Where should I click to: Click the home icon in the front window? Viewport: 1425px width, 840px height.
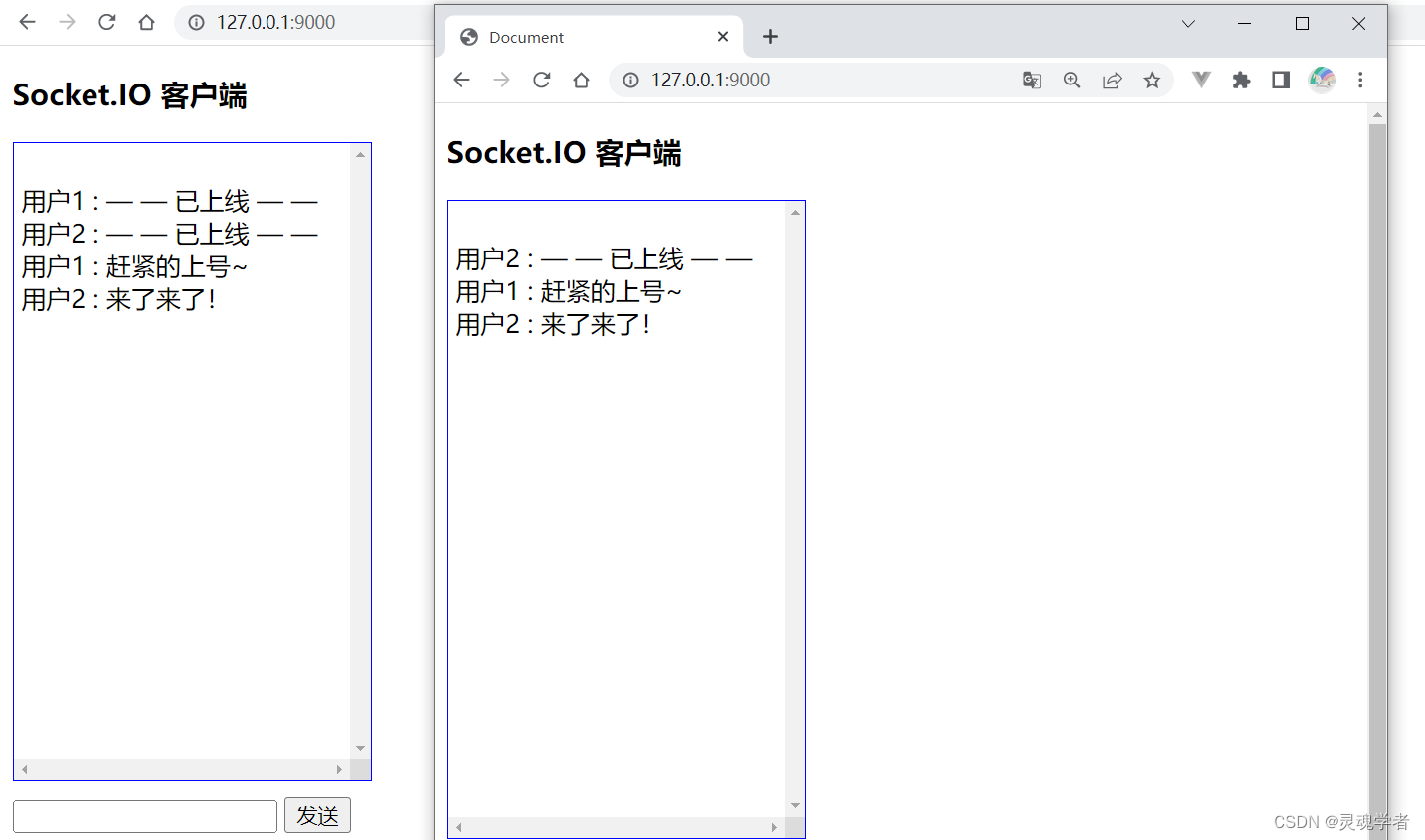[581, 80]
